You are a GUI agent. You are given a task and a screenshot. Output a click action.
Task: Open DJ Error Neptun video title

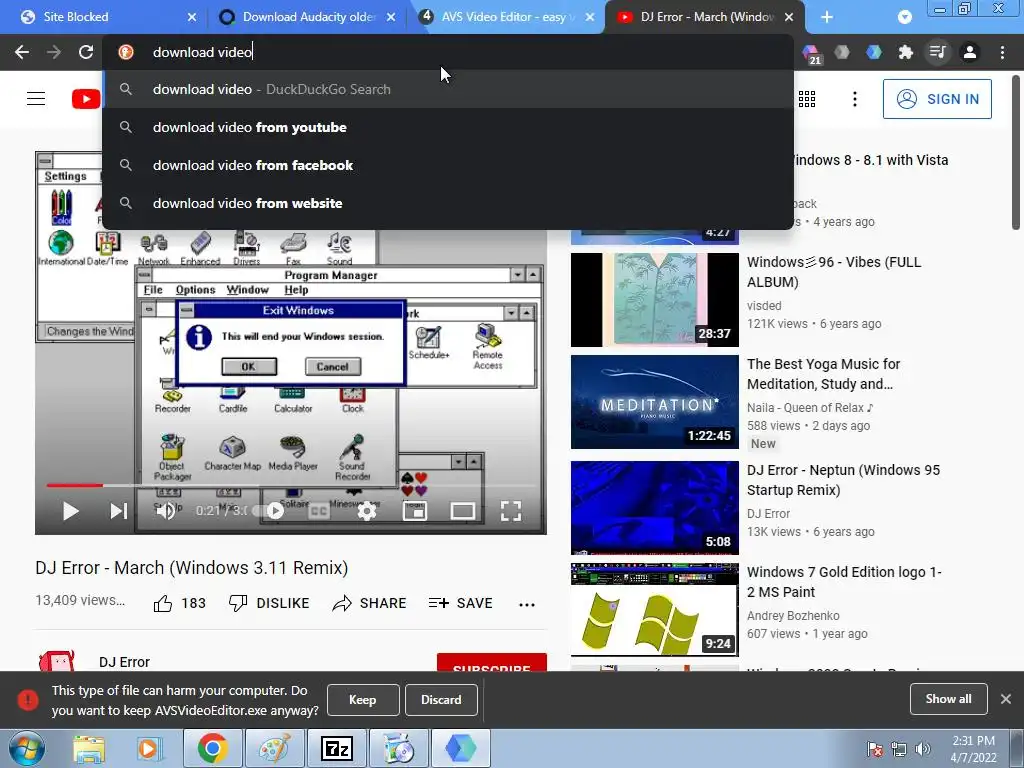[843, 480]
